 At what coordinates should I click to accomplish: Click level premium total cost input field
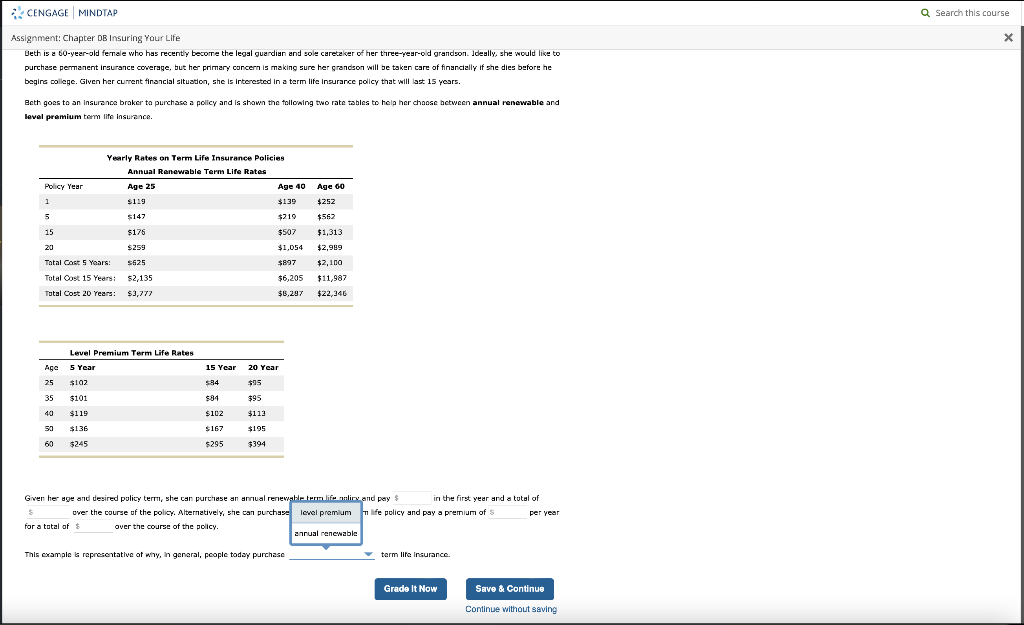pyautogui.click(x=93, y=526)
